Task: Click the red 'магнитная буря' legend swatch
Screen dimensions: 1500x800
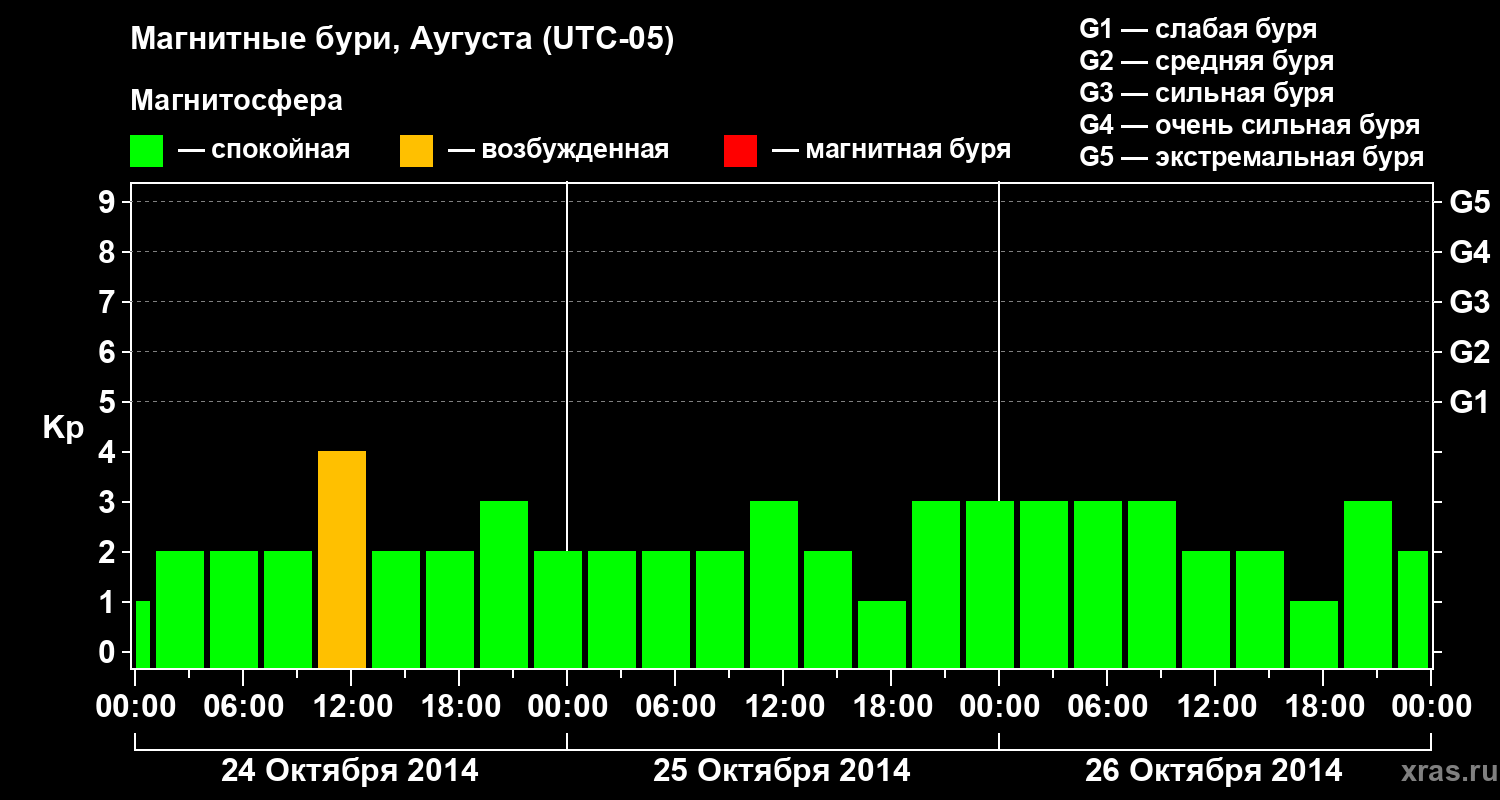Action: tap(741, 150)
